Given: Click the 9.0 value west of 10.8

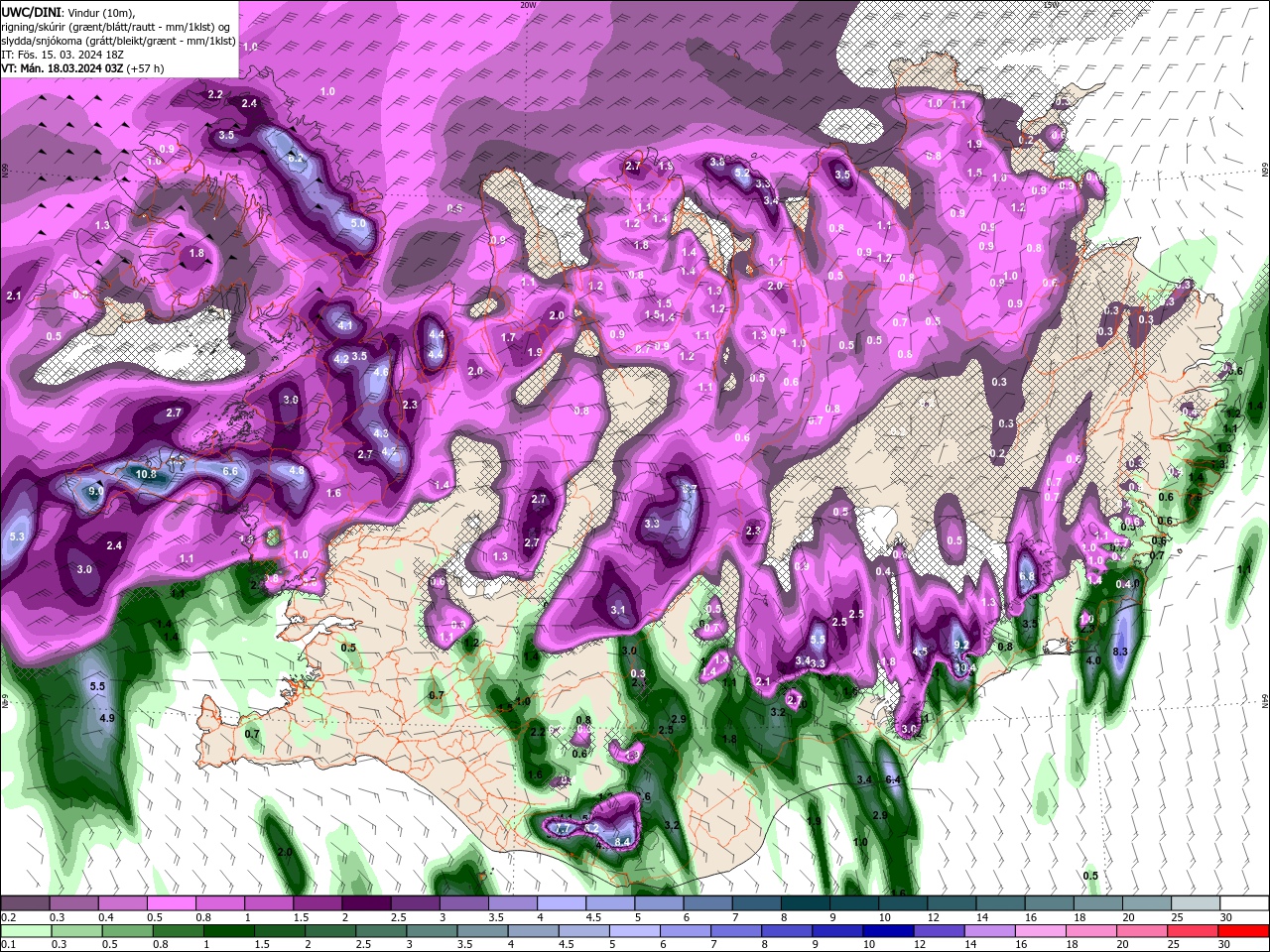Looking at the screenshot, I should click(x=96, y=491).
